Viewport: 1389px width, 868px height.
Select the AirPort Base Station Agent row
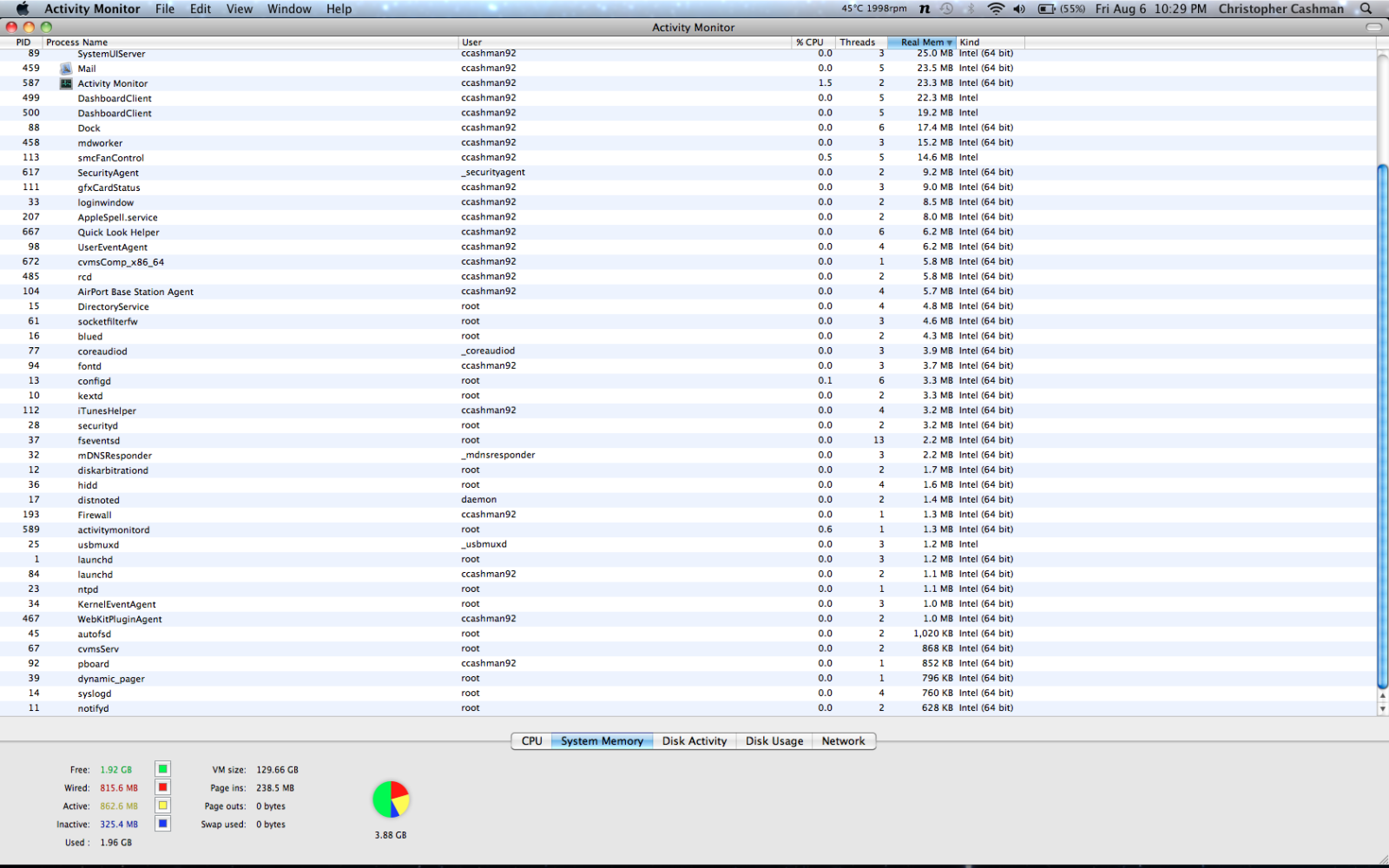point(688,292)
